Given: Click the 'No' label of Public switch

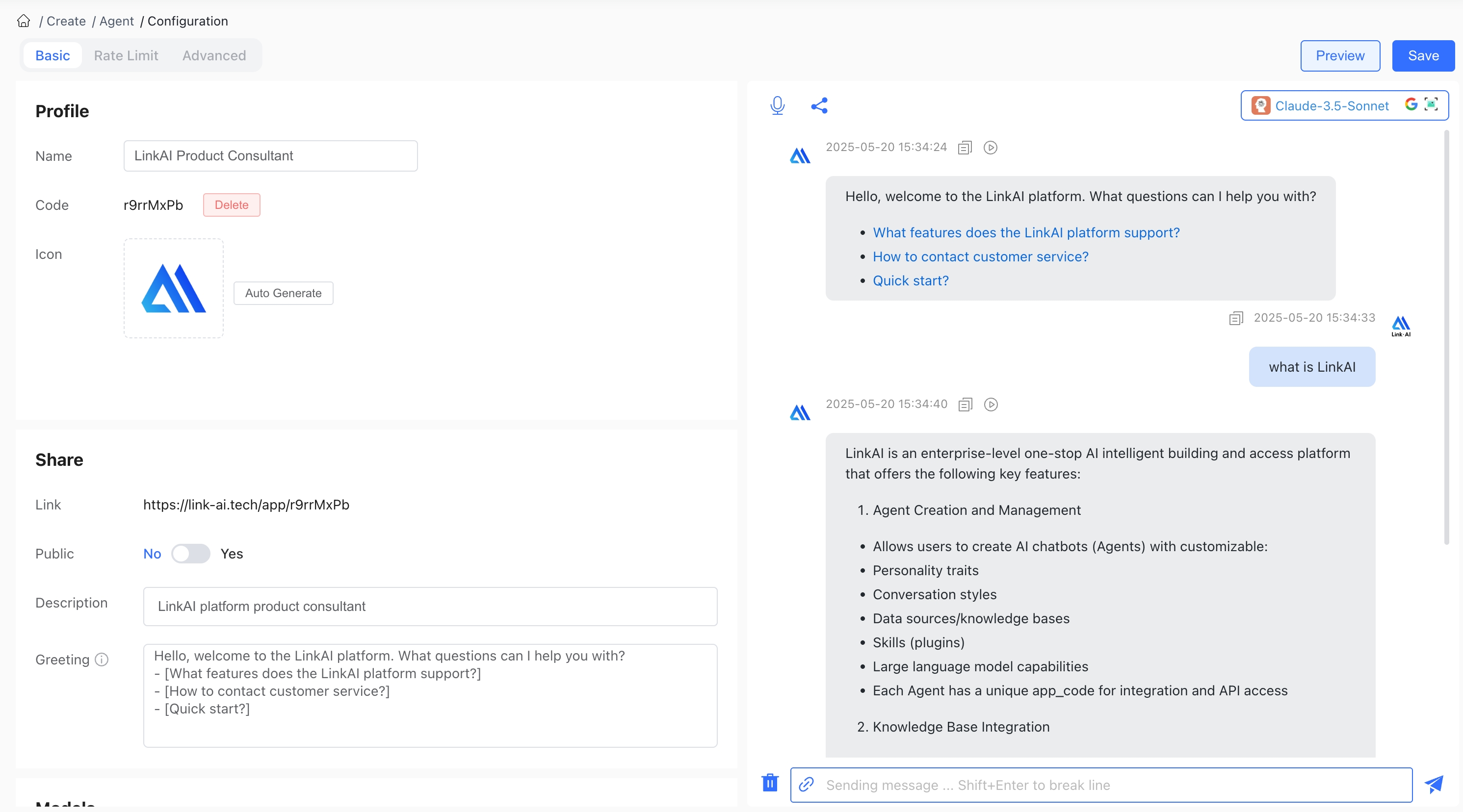Looking at the screenshot, I should [152, 554].
